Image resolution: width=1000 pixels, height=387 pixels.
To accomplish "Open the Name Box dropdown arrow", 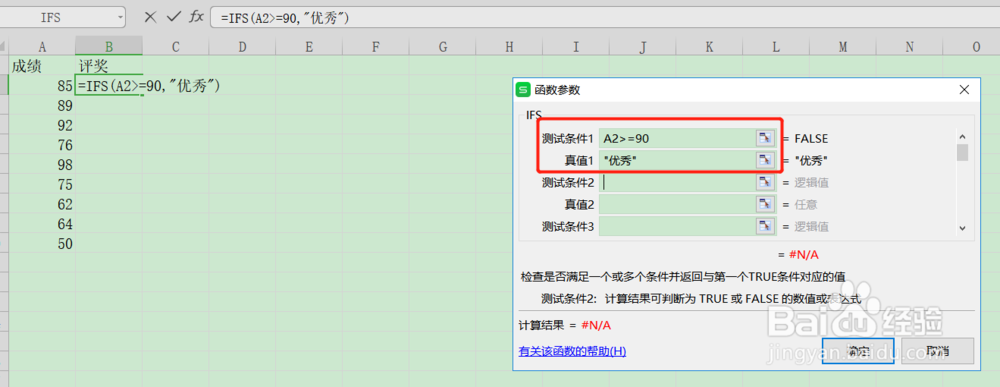I will coord(121,17).
